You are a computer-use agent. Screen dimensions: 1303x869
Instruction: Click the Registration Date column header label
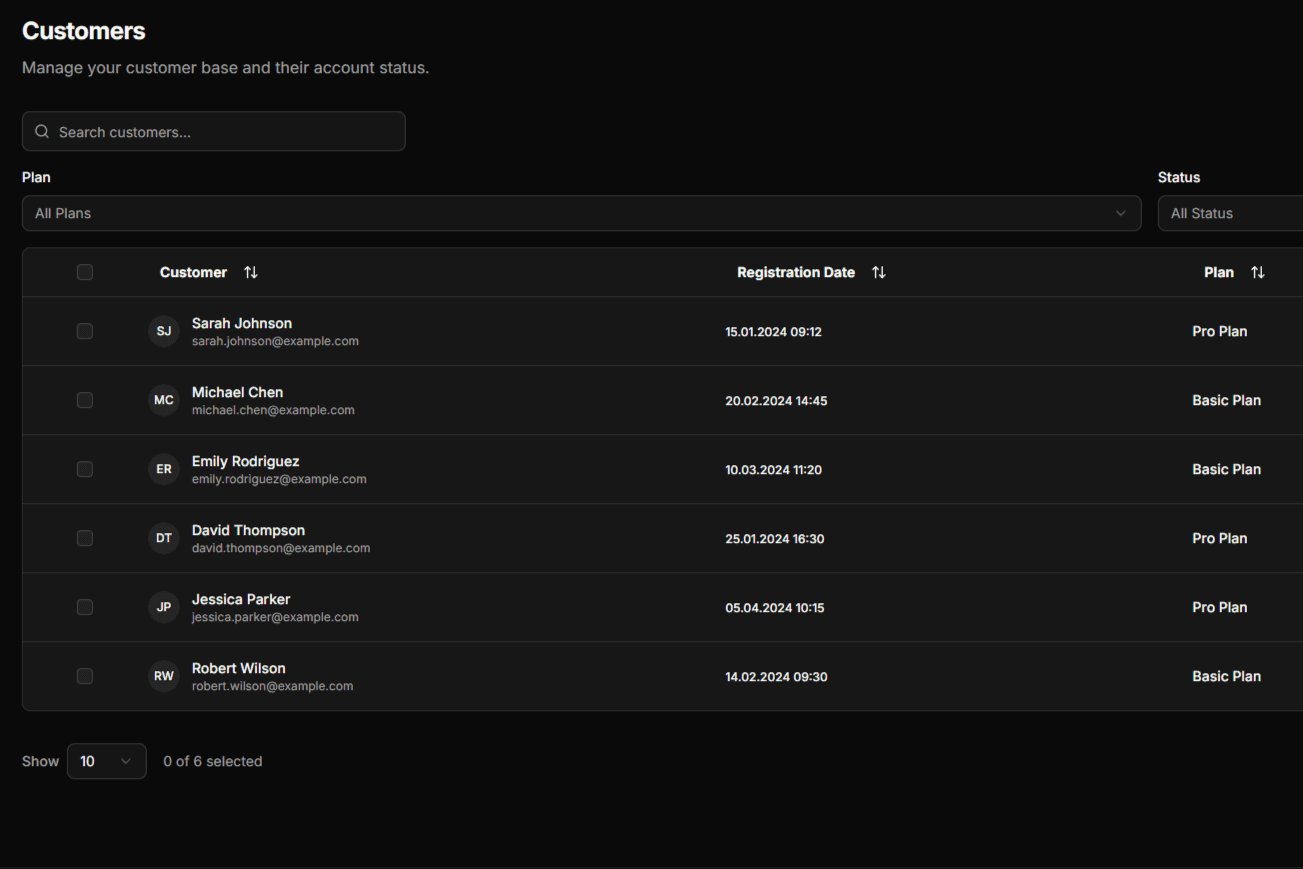click(x=796, y=272)
